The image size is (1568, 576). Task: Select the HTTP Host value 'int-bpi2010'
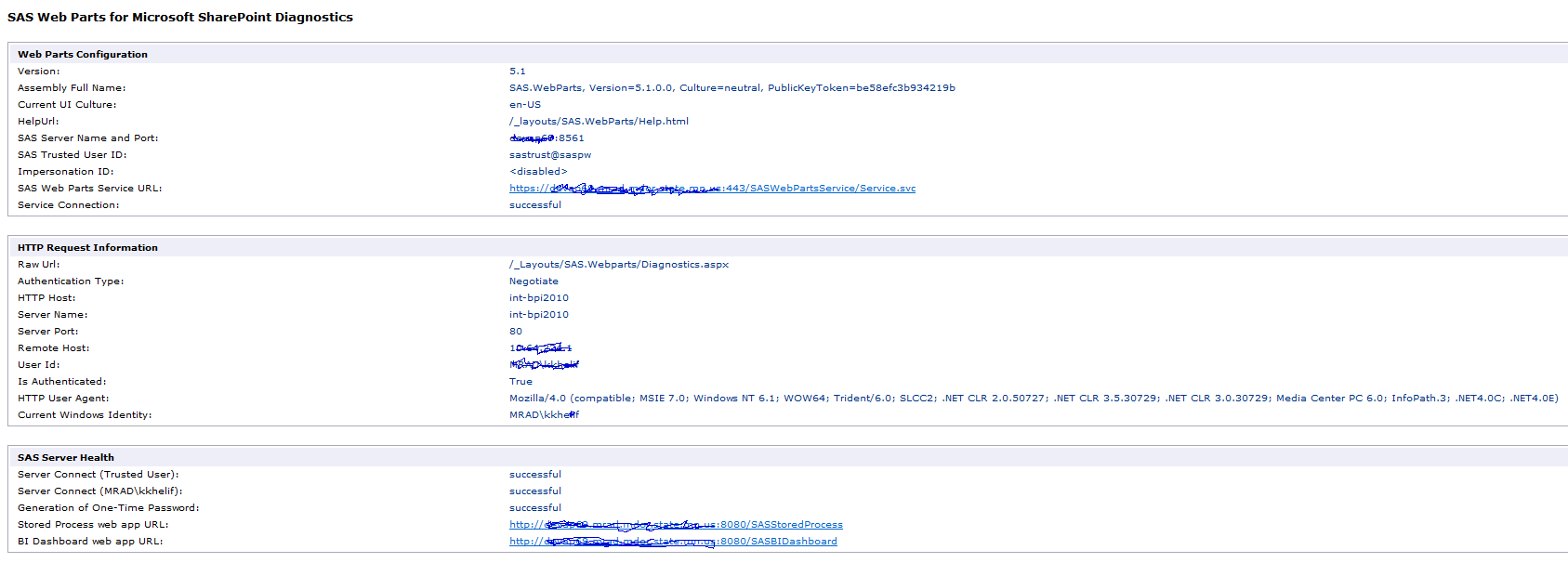539,298
